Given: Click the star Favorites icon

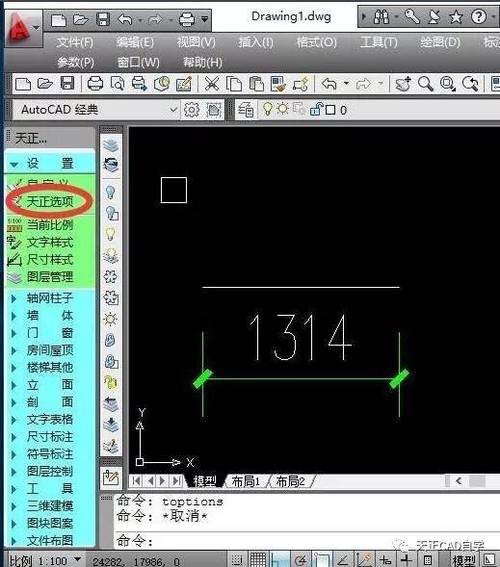Looking at the screenshot, I should click(x=456, y=17).
